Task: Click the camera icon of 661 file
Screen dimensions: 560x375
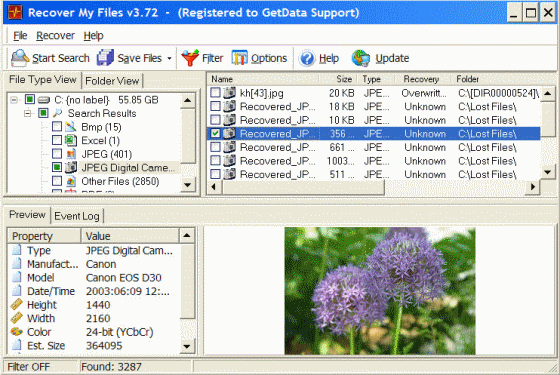Action: tap(229, 147)
